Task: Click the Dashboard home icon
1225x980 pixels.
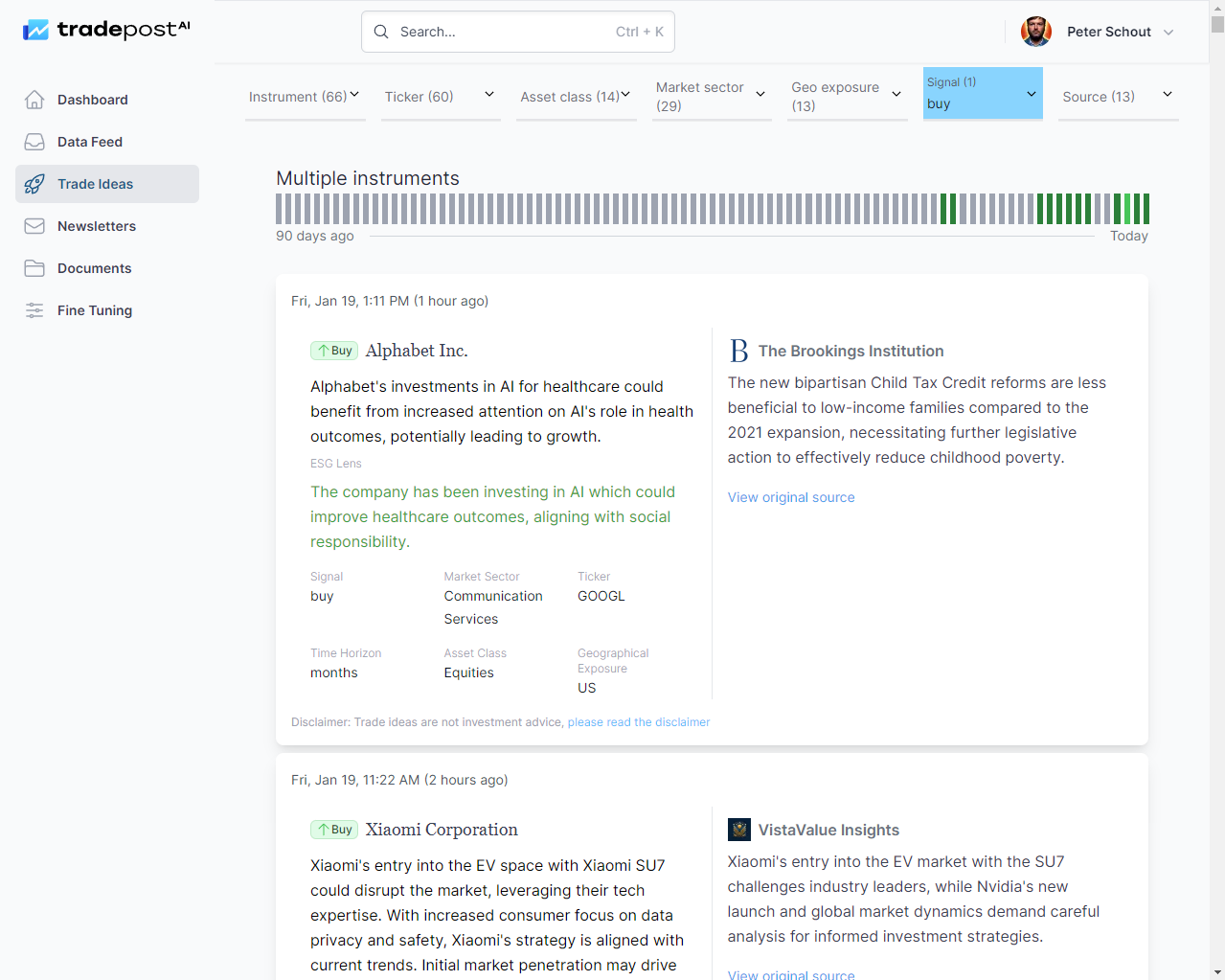Action: pos(34,100)
